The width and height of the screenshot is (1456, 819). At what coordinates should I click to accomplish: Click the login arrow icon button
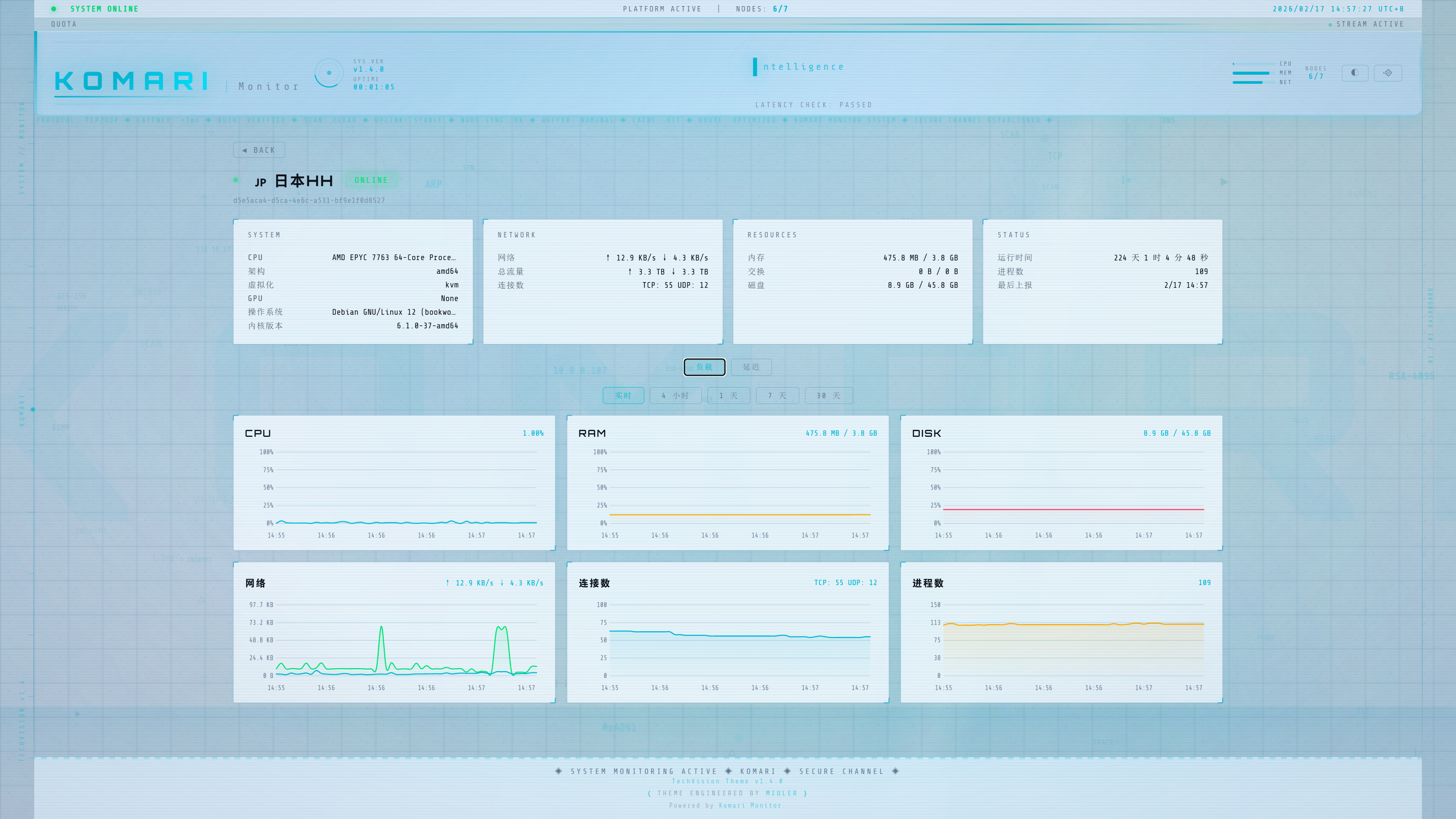click(x=1388, y=73)
